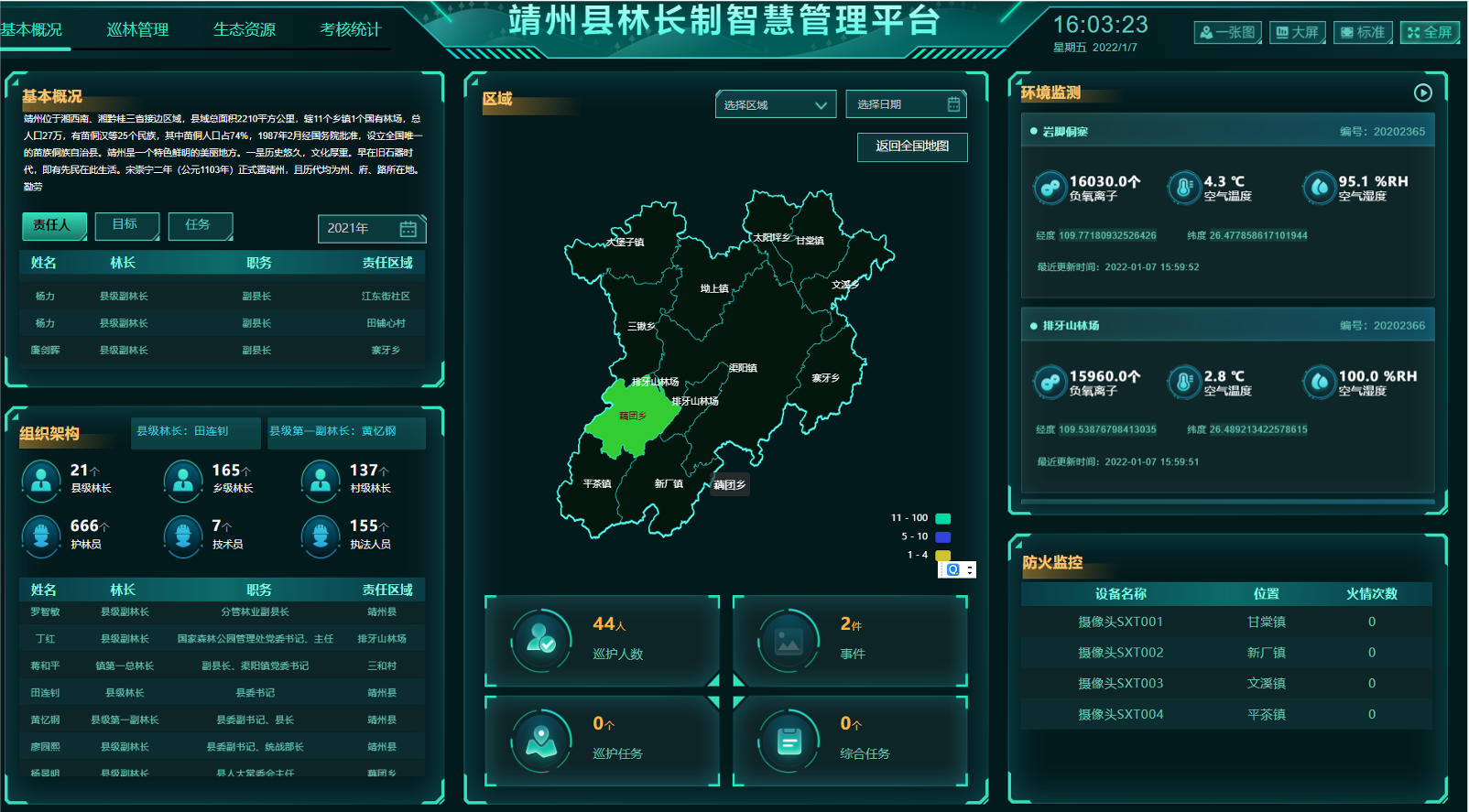
Task: Click the map stepper arrows below legend
Action: [970, 569]
